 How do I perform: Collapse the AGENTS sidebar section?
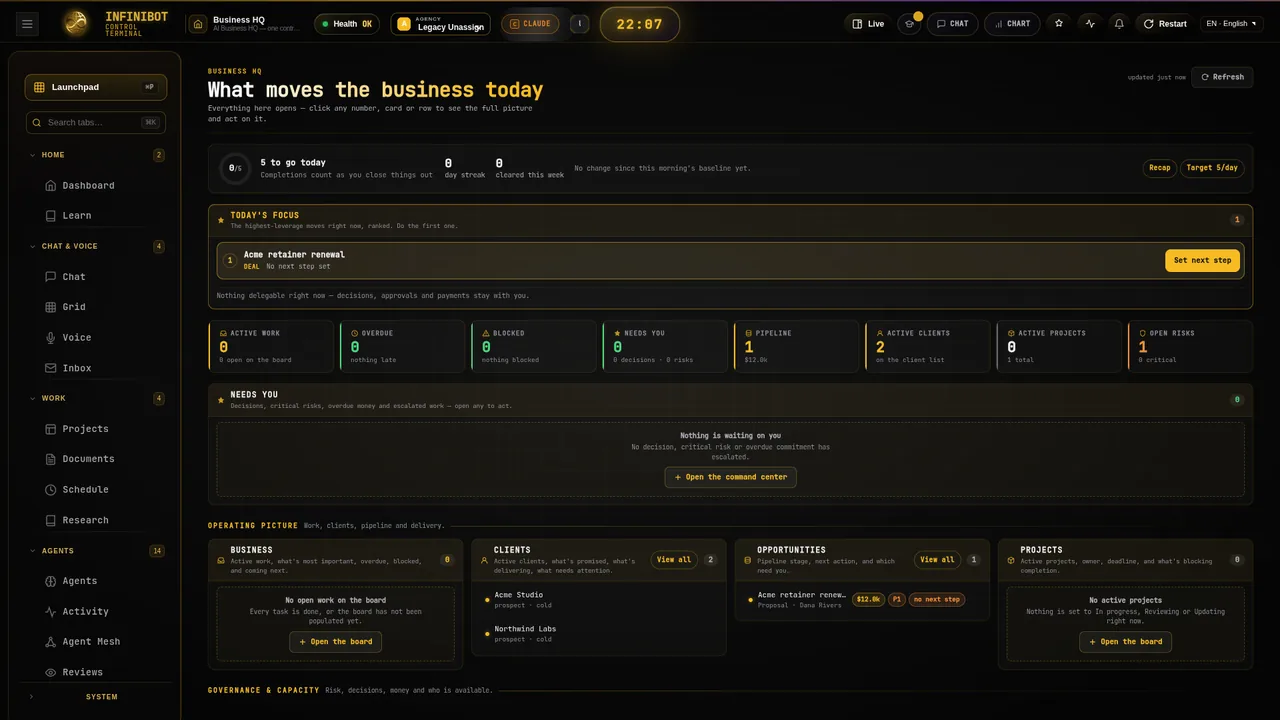point(96,551)
